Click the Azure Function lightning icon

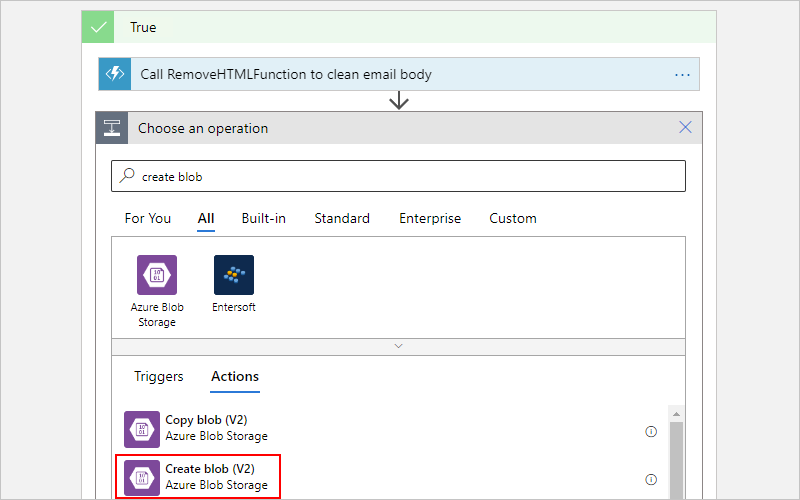(115, 74)
